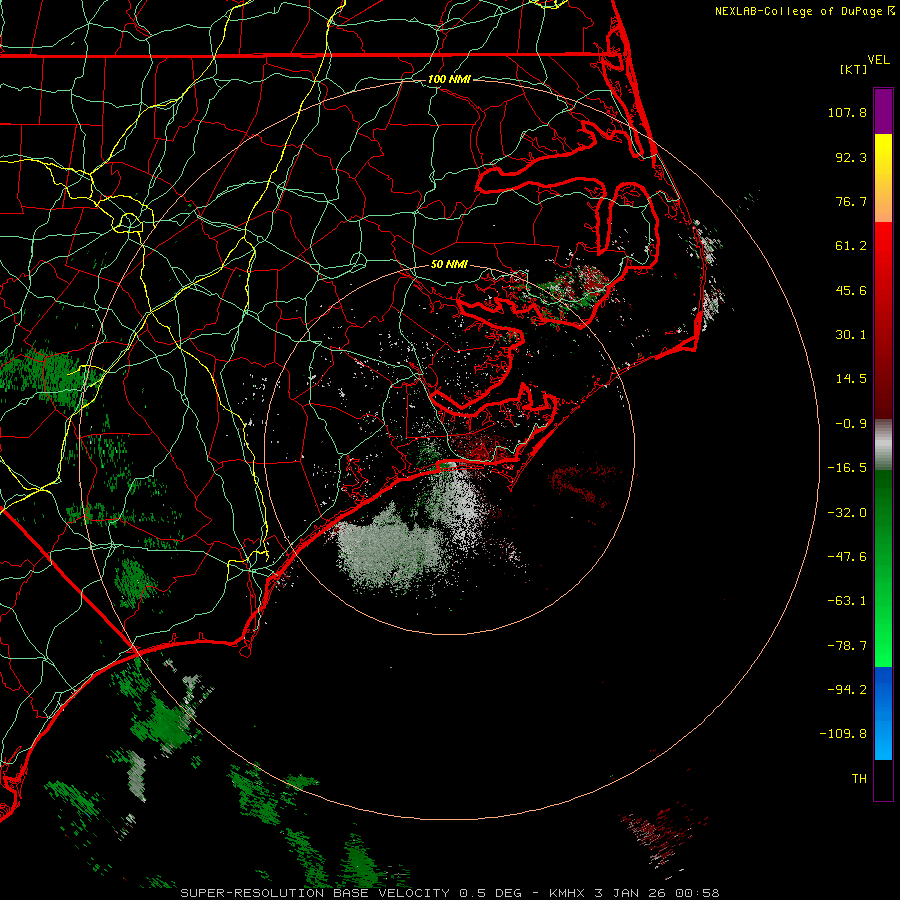Select the 76.7 legend value

tap(851, 201)
